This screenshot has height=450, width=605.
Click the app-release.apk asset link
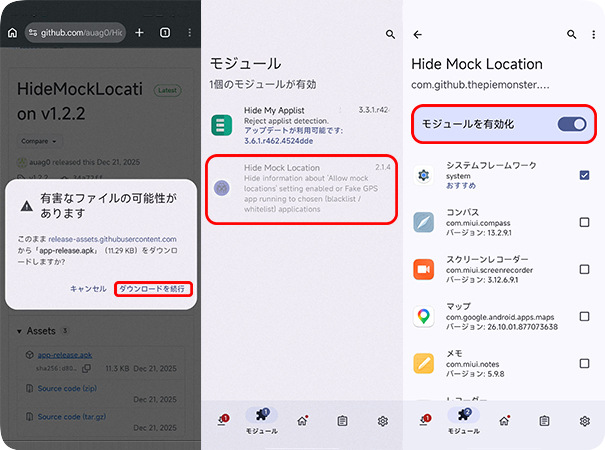pos(65,355)
